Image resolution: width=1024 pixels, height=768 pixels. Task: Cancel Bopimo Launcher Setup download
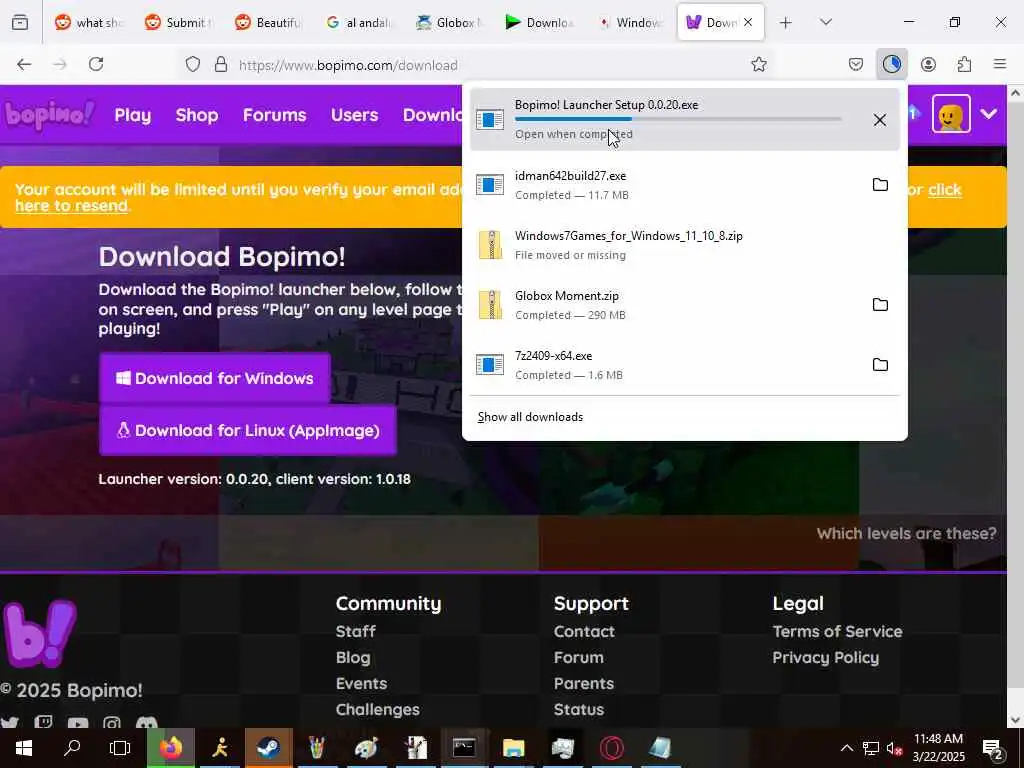click(x=880, y=120)
